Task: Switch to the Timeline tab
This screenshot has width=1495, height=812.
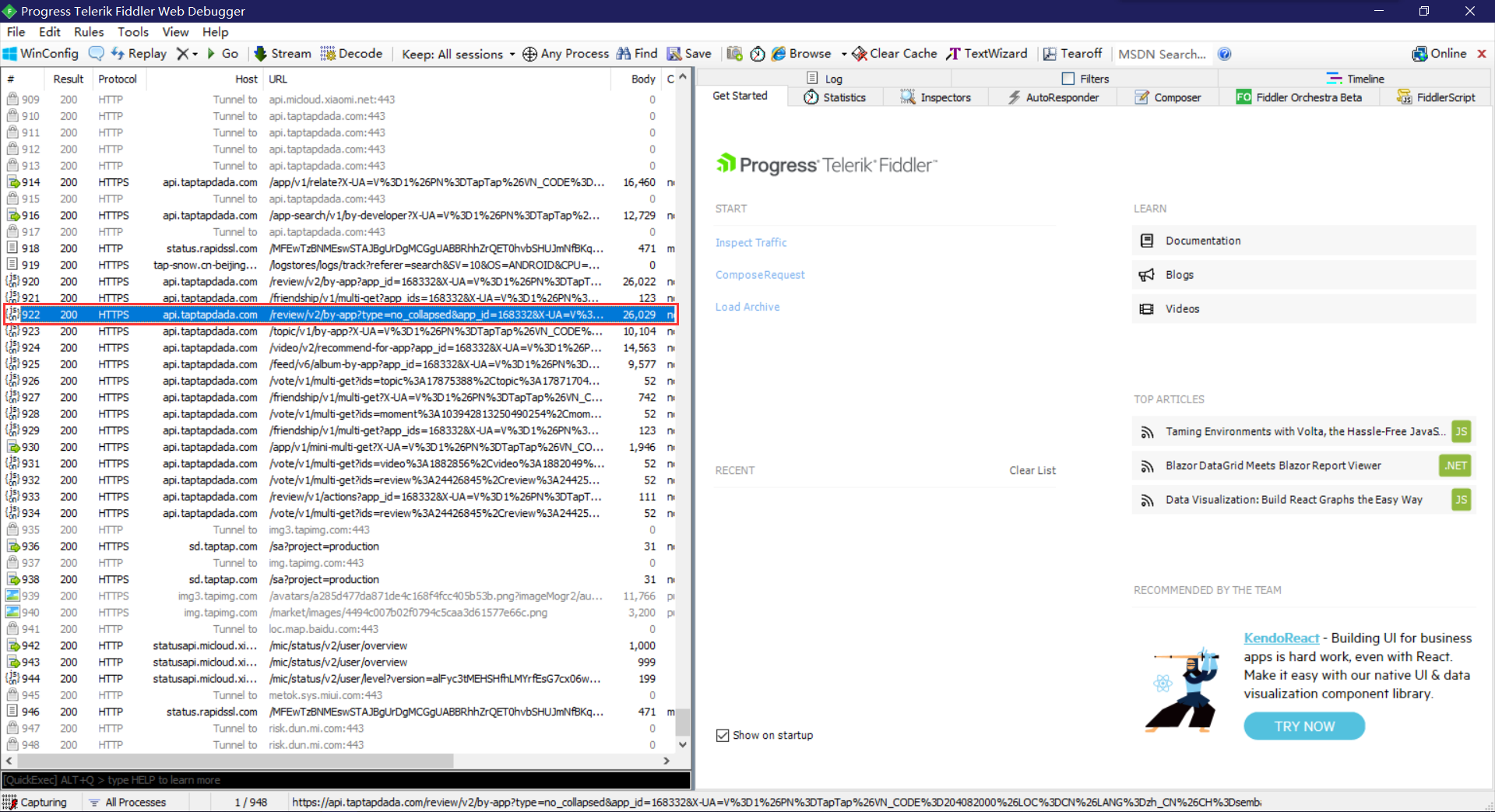Action: point(1356,79)
